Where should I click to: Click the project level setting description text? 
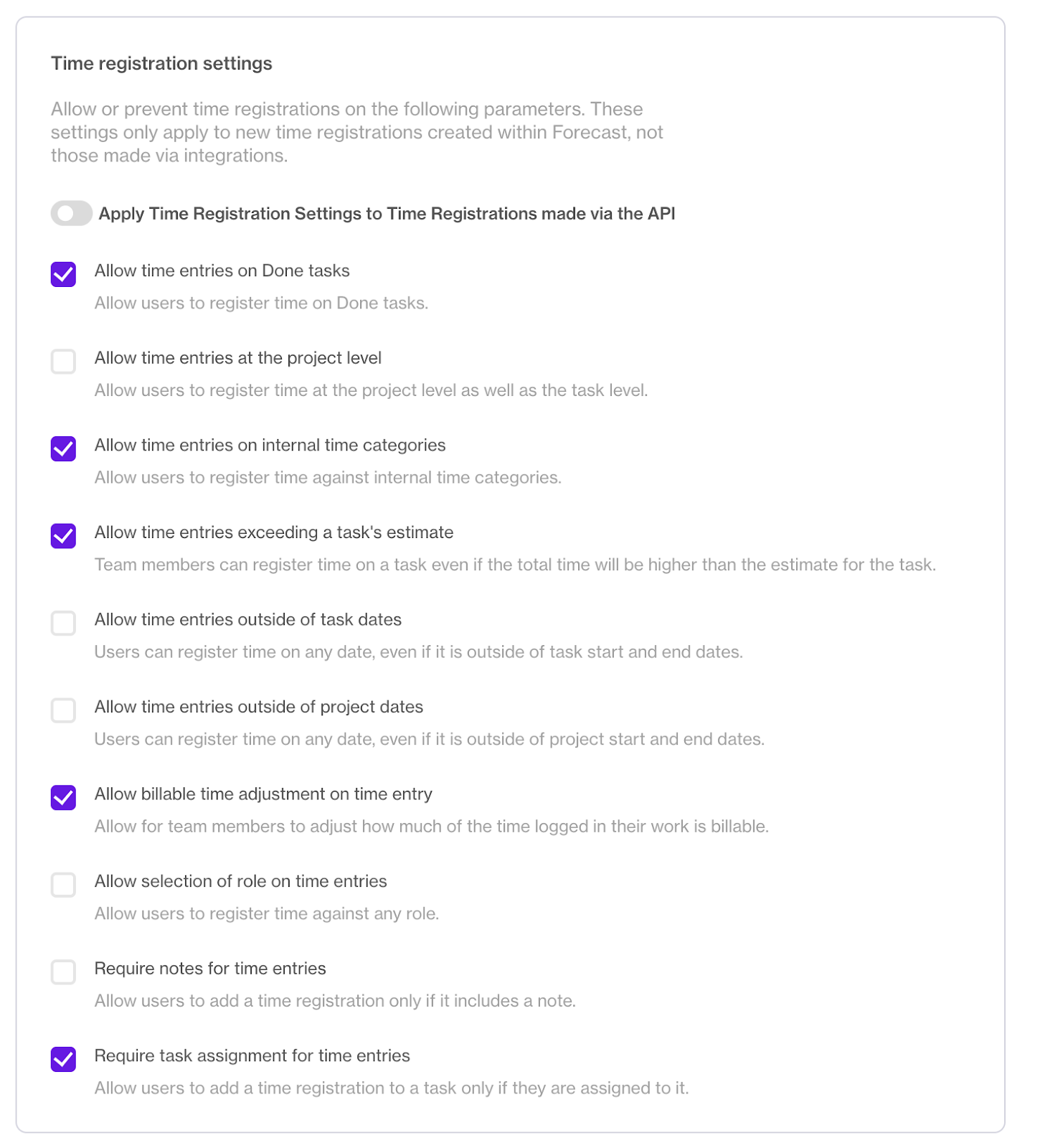[x=371, y=390]
